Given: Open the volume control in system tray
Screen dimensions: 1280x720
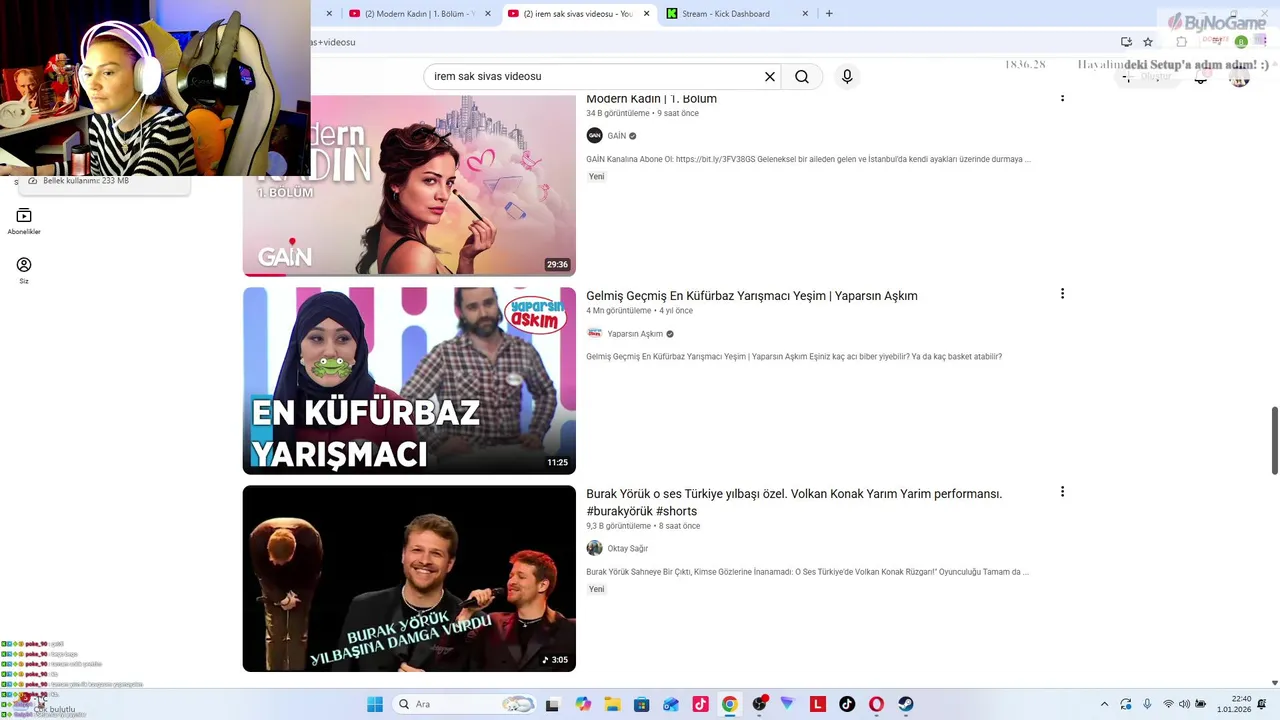Looking at the screenshot, I should point(1184,704).
